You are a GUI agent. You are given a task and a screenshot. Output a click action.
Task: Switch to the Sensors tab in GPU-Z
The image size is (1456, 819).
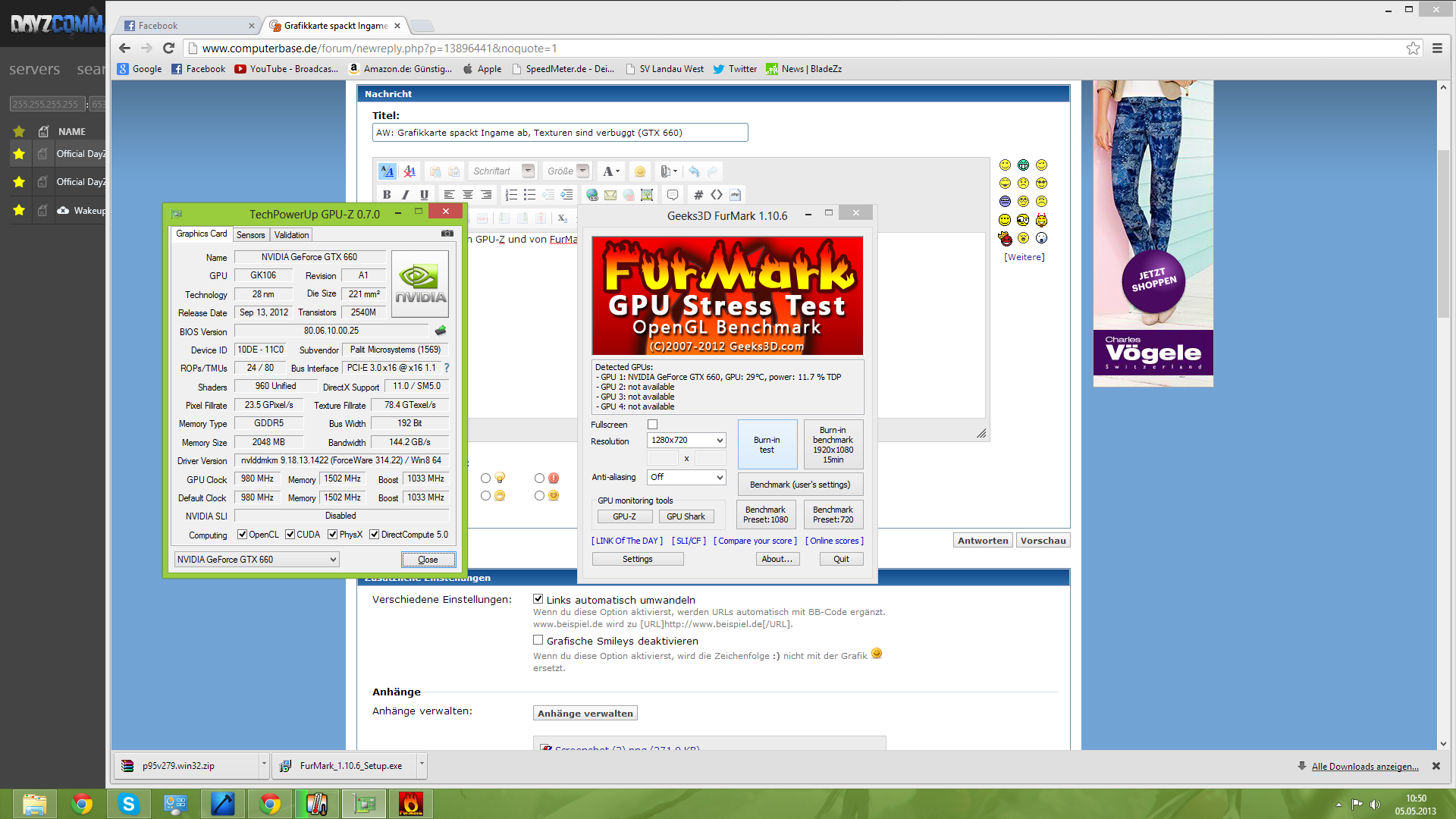[250, 235]
